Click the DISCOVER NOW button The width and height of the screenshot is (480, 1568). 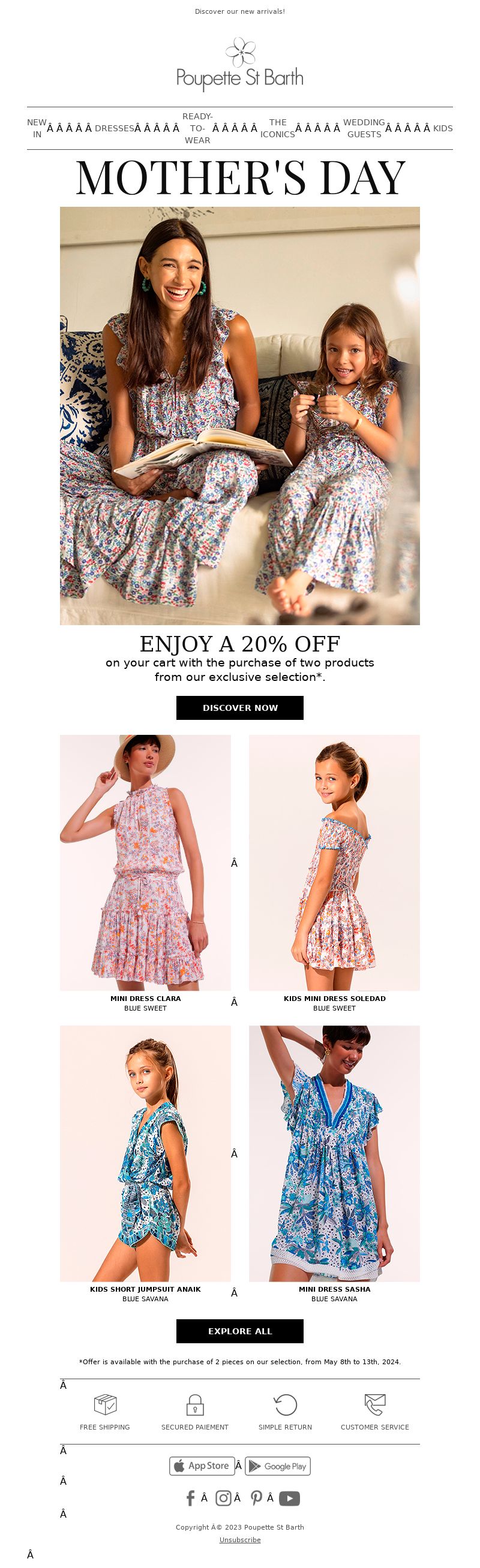tap(240, 708)
